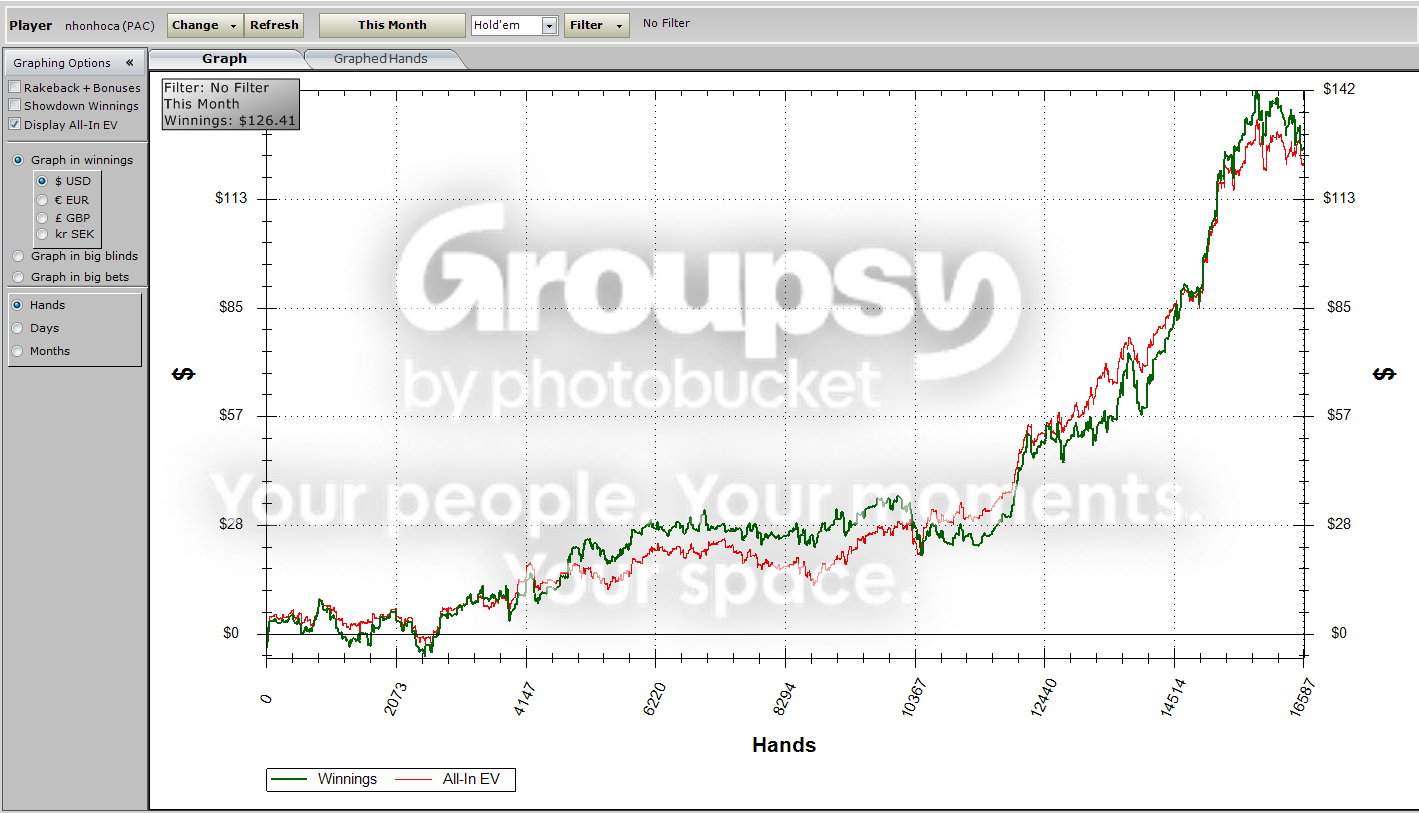Expand the Filter dropdown button
Viewport: 1419px width, 813px height.
click(x=597, y=25)
